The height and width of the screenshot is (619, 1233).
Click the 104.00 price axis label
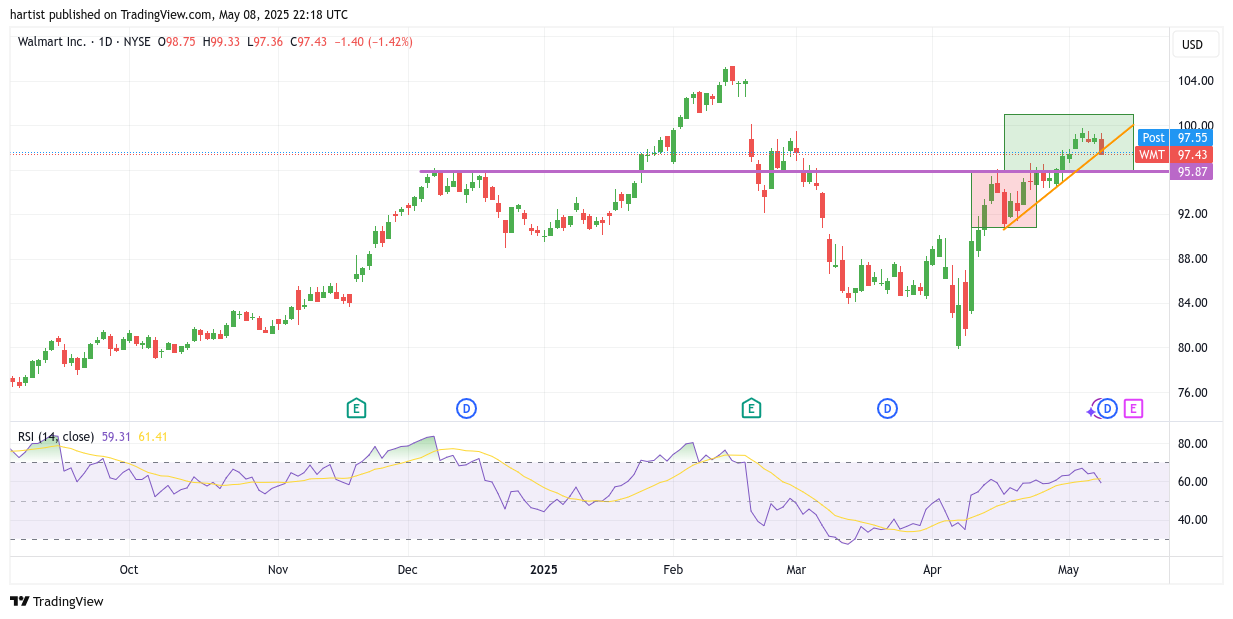(1196, 81)
